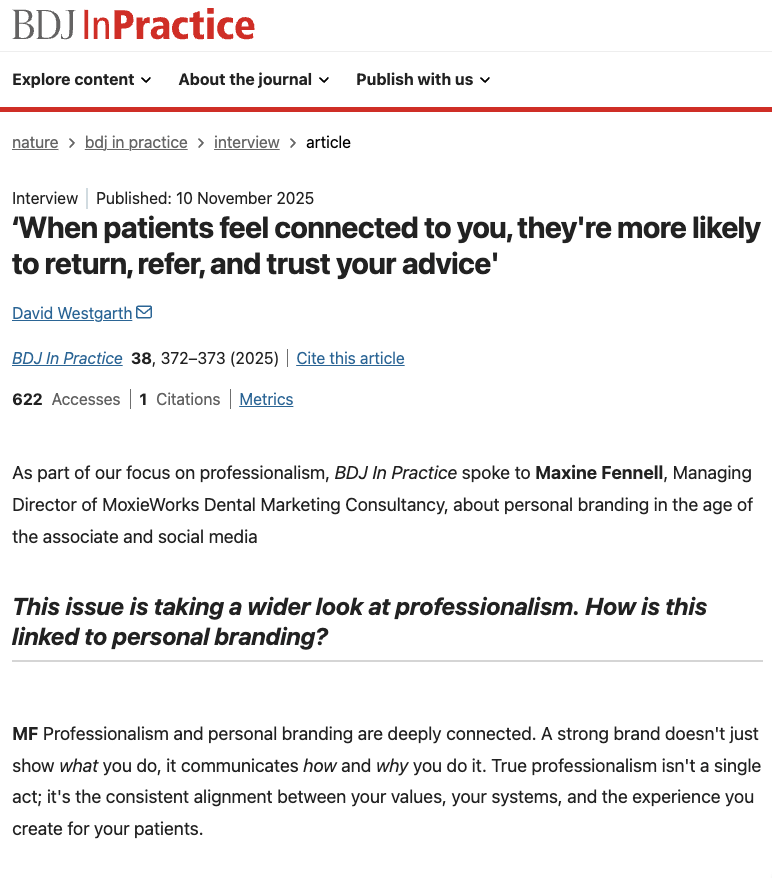
Task: Open the interview breadcrumb link
Action: click(x=246, y=142)
